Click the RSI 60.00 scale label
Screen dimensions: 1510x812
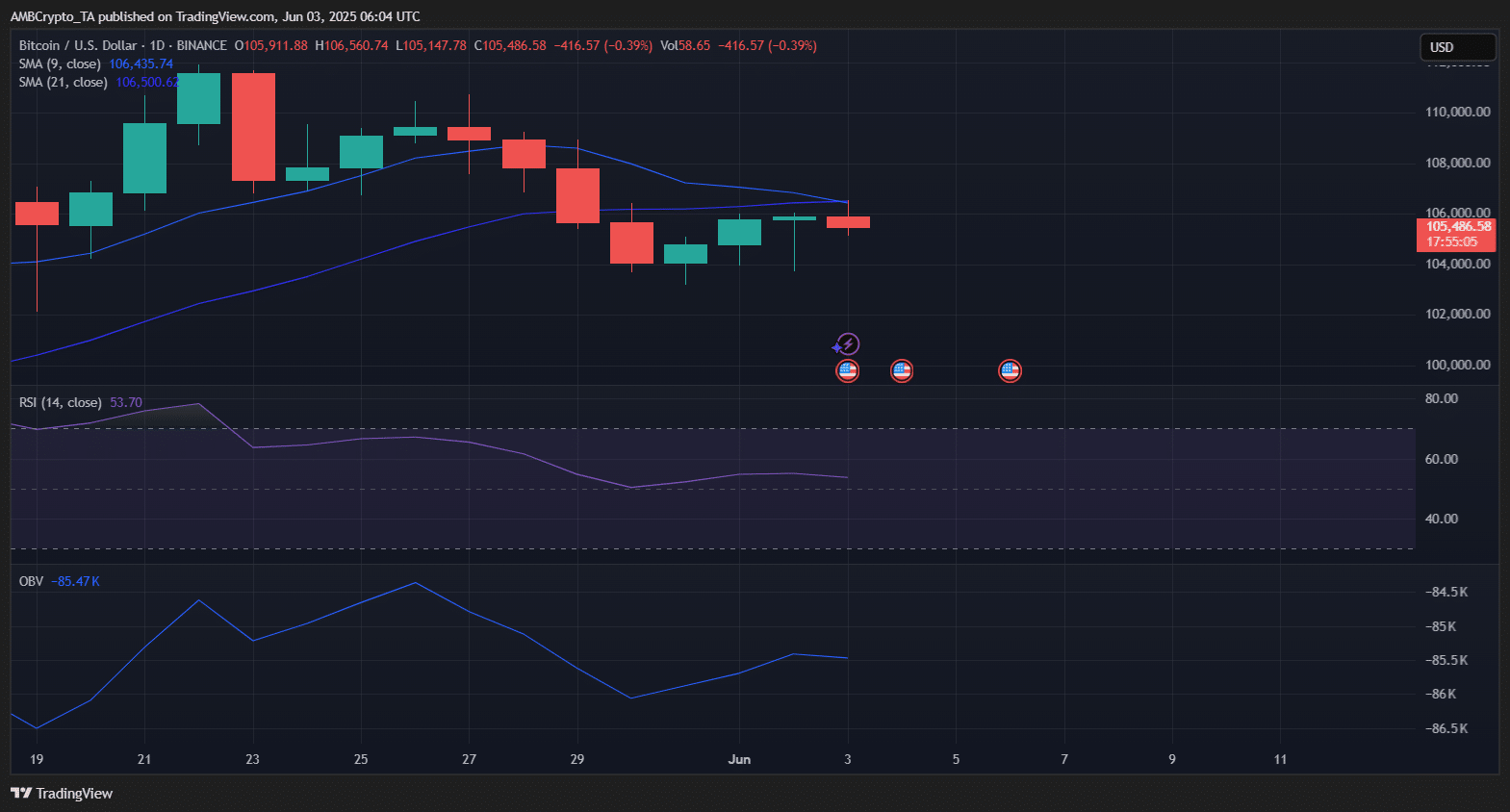point(1442,459)
